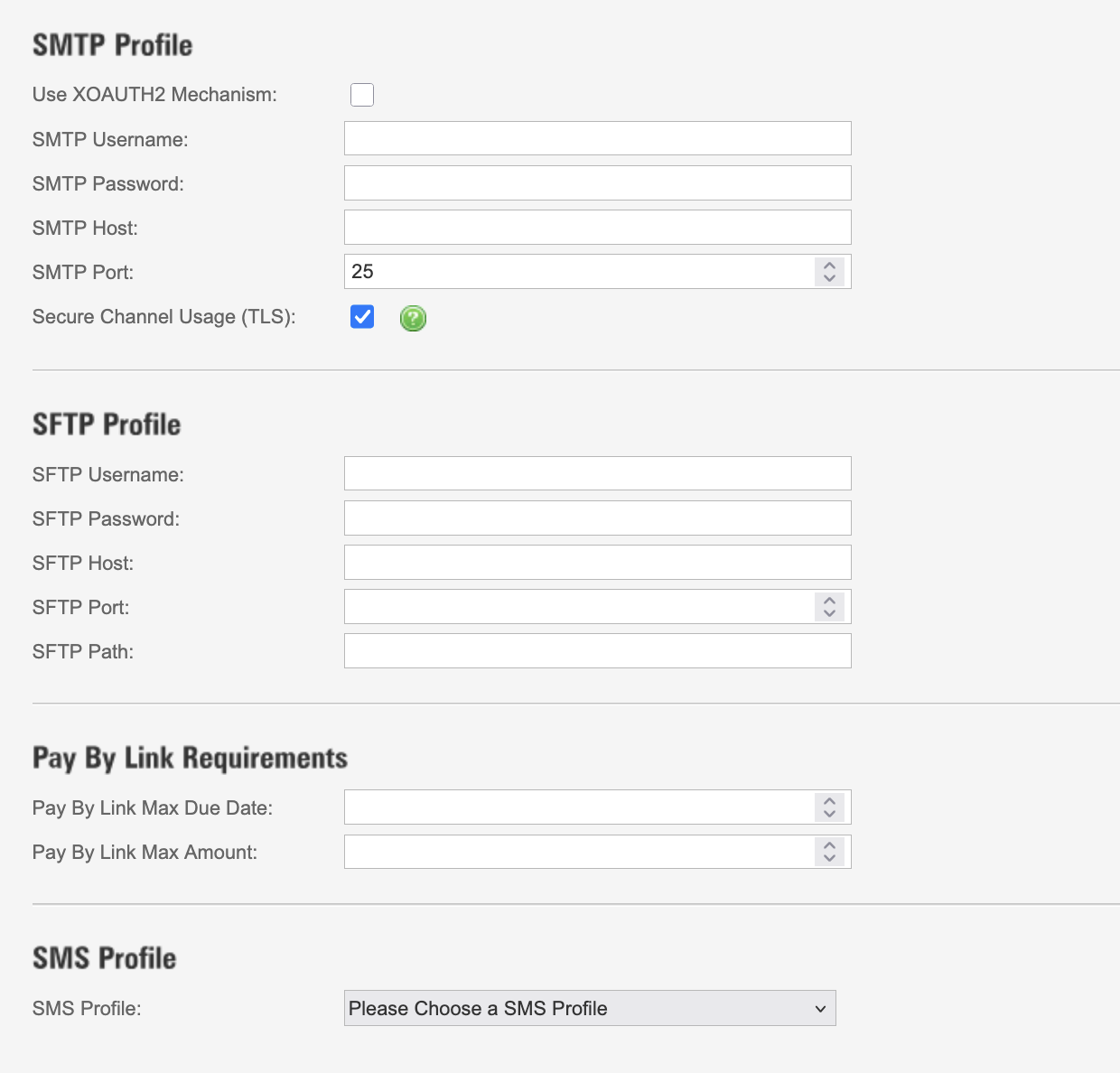Focus the SMTP Username field

pos(597,139)
